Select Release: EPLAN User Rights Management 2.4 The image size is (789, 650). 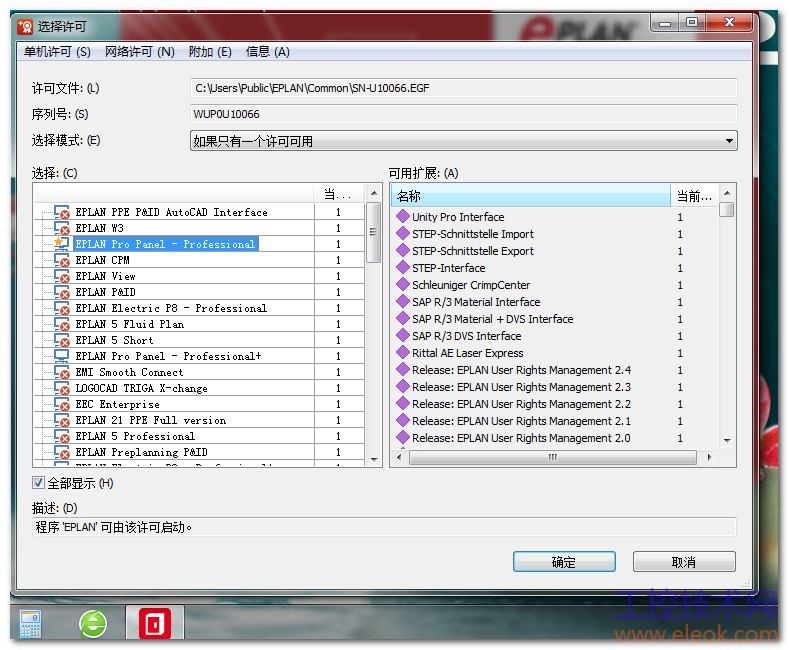click(x=521, y=370)
